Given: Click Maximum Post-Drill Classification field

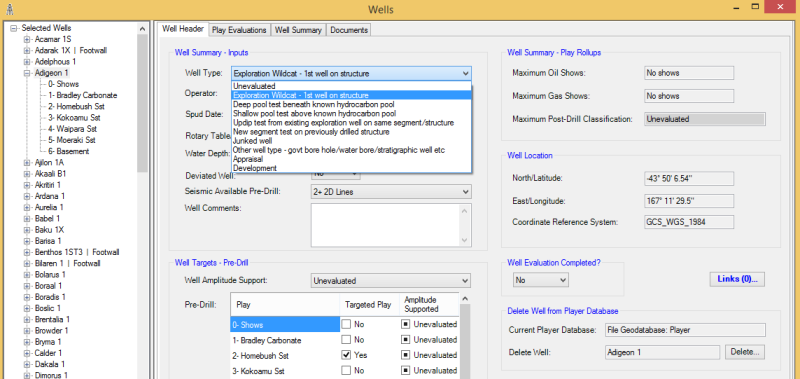Looking at the screenshot, I should pyautogui.click(x=705, y=119).
